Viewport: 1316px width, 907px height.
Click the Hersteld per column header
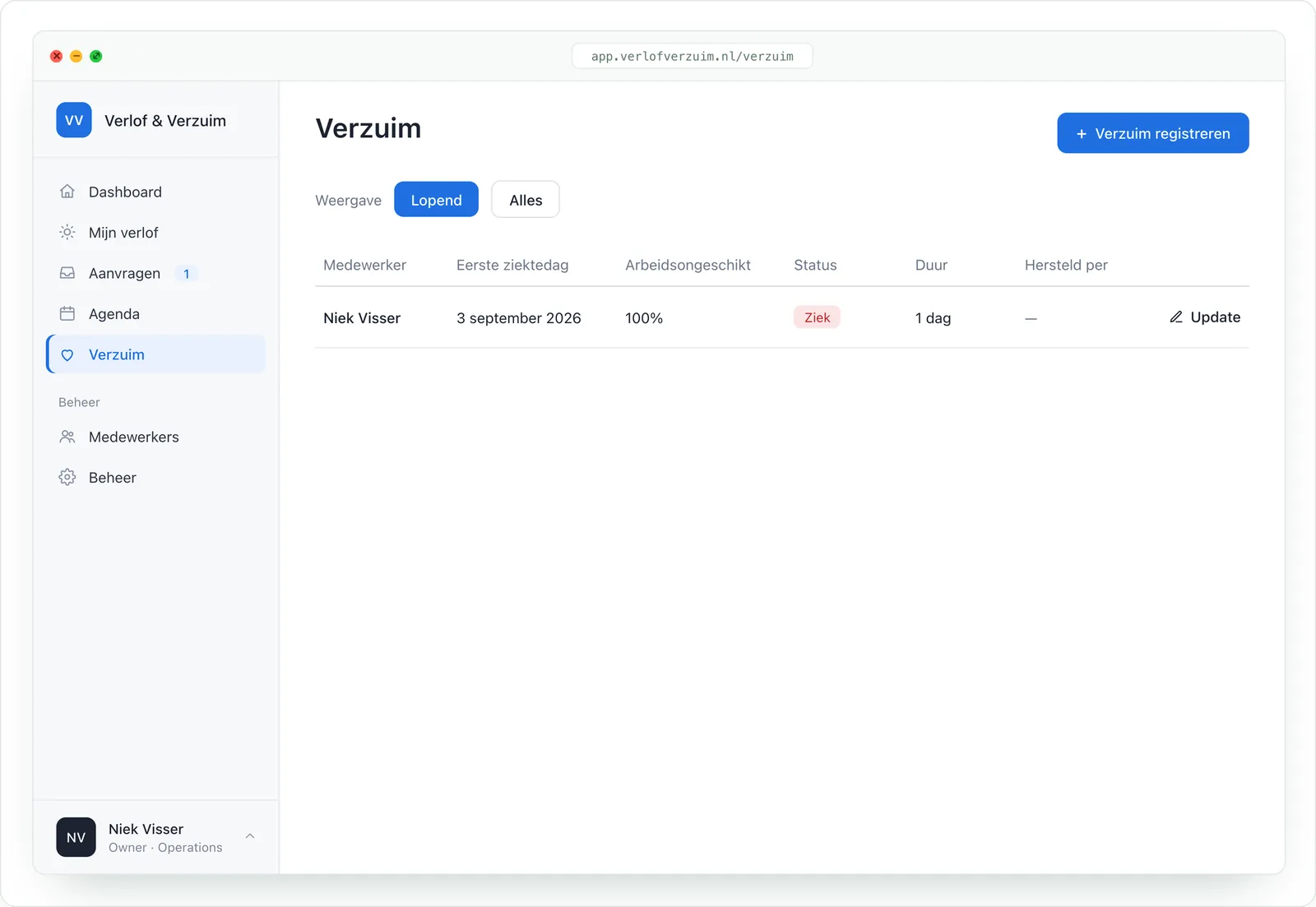(1066, 265)
